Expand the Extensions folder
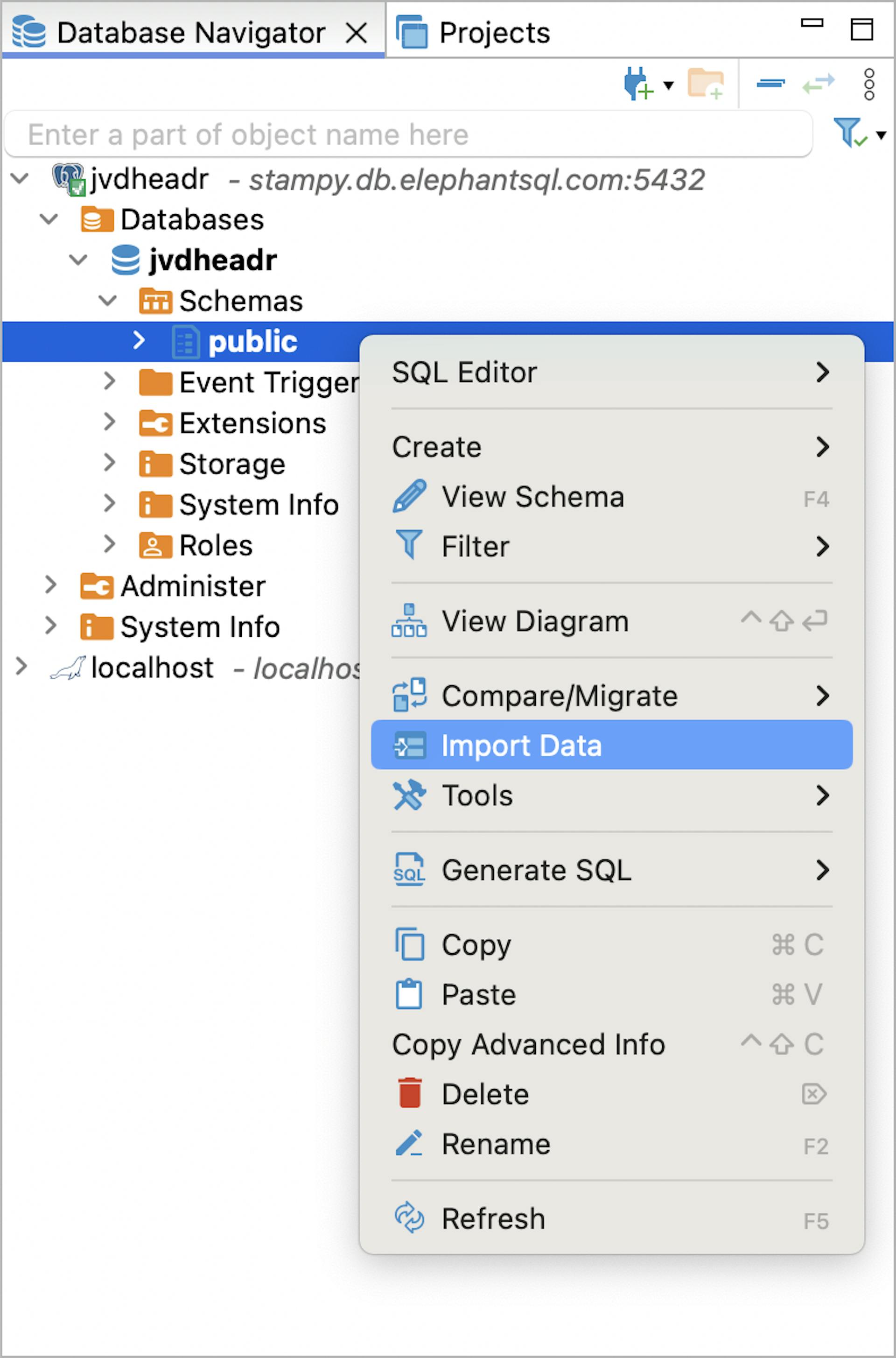 [109, 422]
